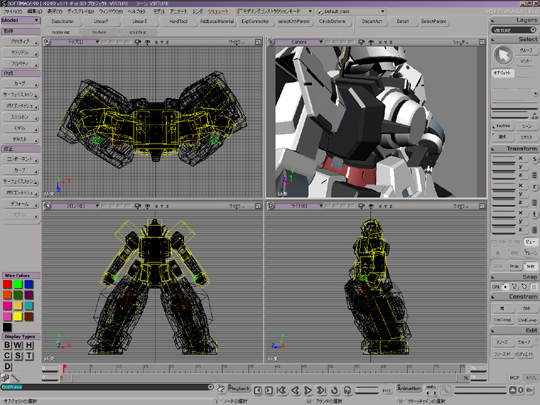Click the デフォーム button in left panel
The image size is (540, 405).
[x=20, y=204]
